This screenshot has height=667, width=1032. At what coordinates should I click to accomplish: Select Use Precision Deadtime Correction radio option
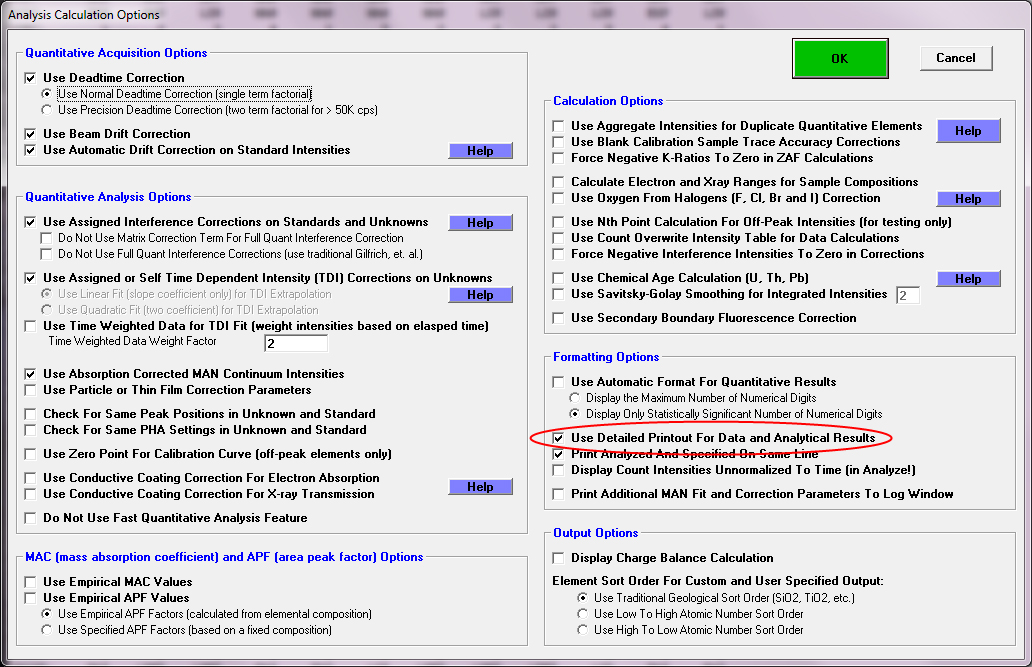pos(47,110)
